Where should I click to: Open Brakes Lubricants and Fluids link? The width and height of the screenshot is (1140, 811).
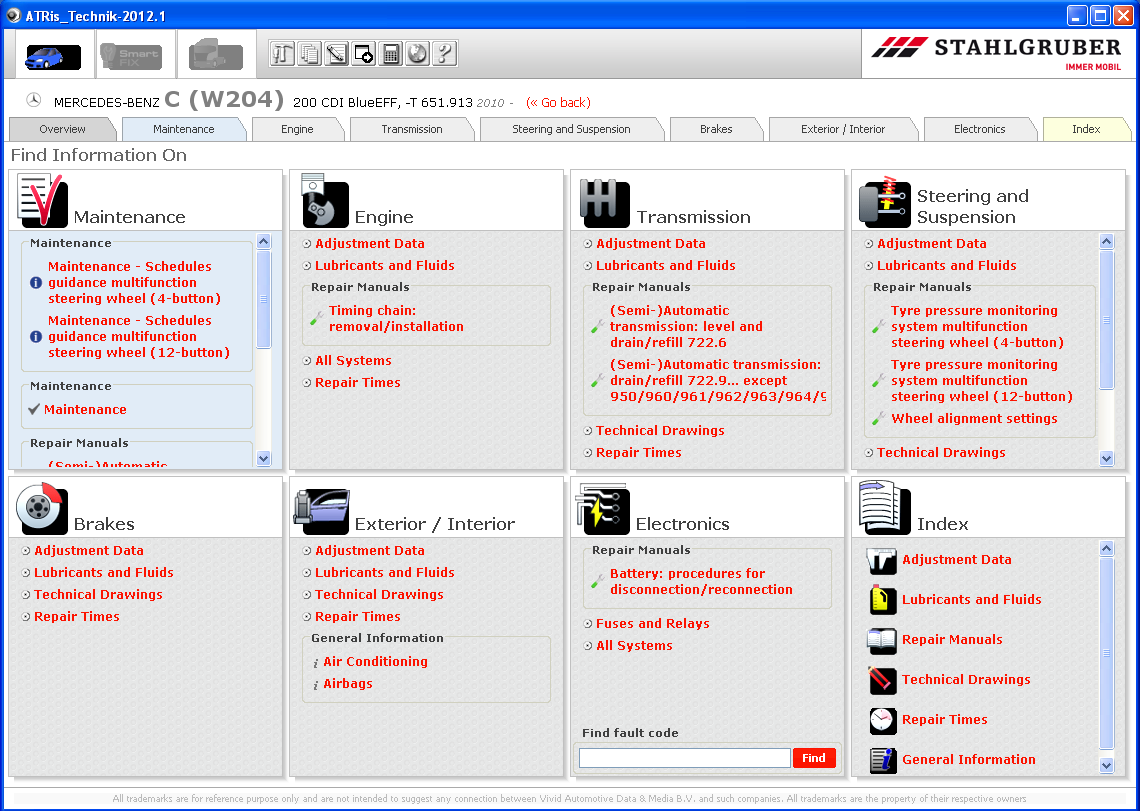coord(104,572)
